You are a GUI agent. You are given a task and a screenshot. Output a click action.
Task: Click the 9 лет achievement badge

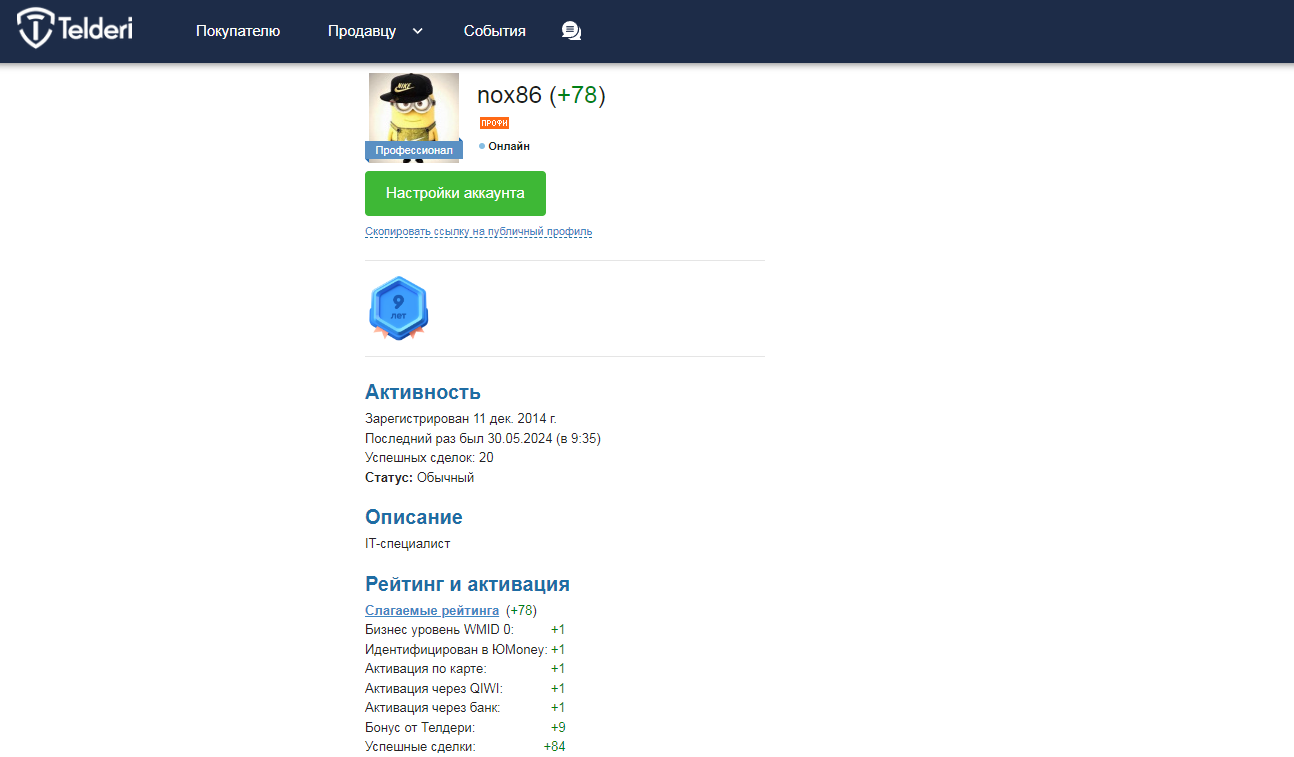tap(398, 308)
